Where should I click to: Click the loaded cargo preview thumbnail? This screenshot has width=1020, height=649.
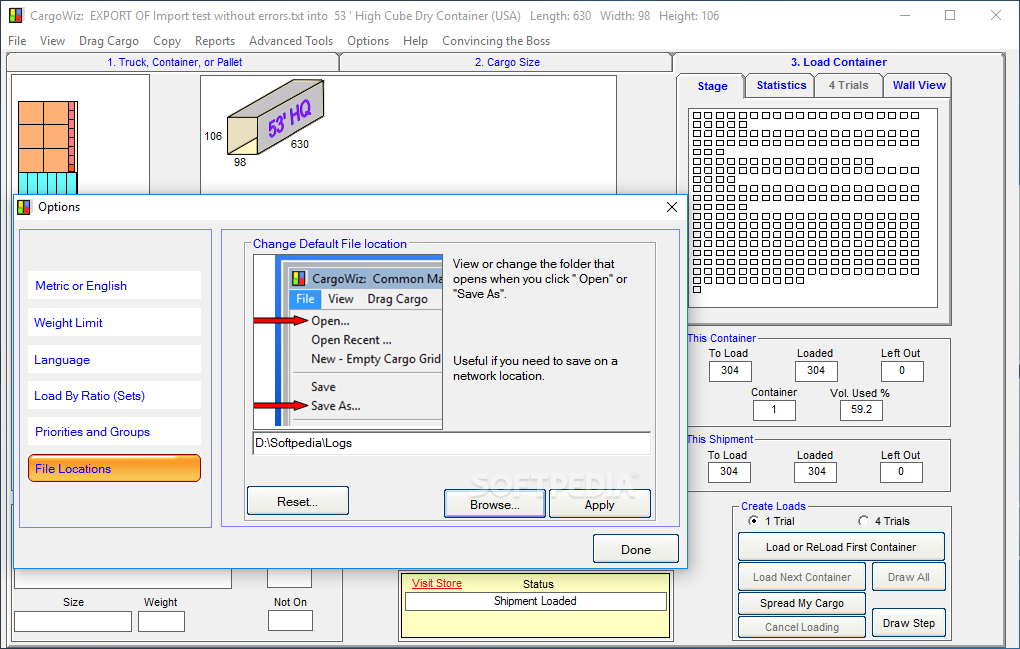pos(47,148)
